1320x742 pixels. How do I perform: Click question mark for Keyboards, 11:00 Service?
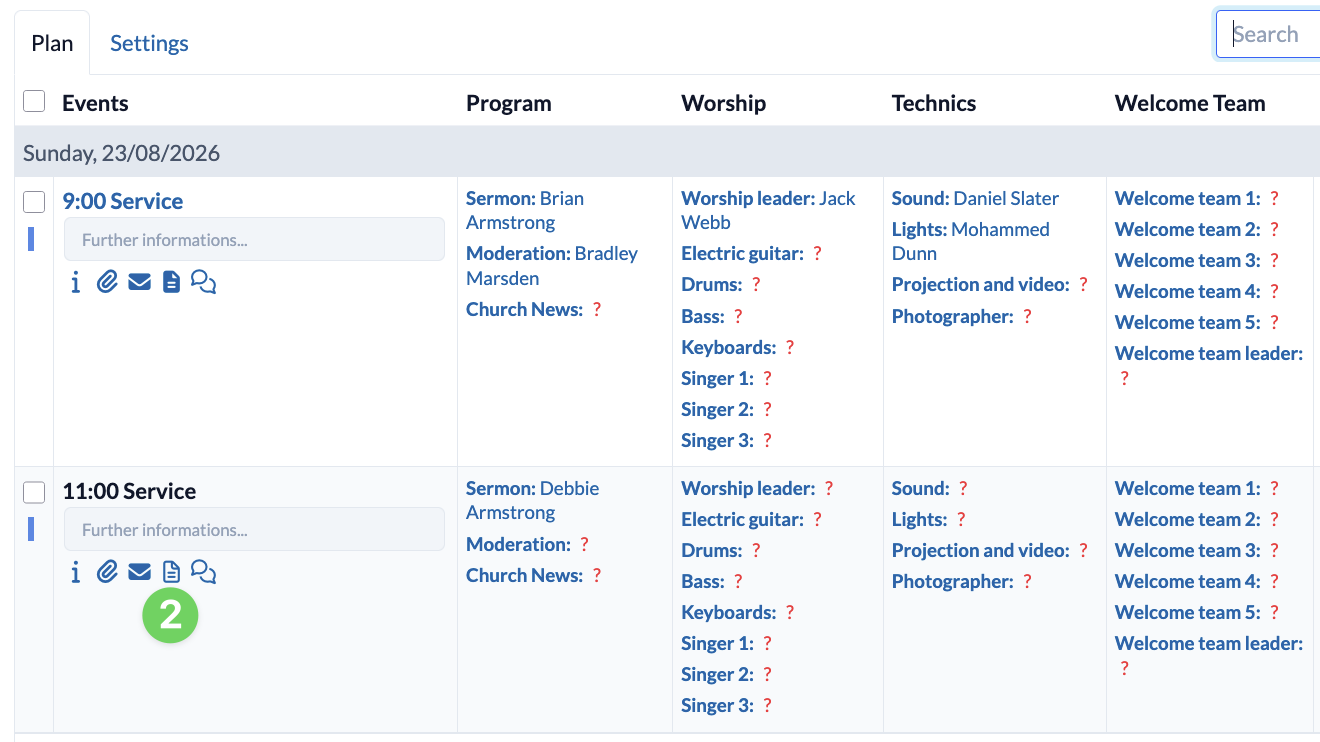pos(789,613)
